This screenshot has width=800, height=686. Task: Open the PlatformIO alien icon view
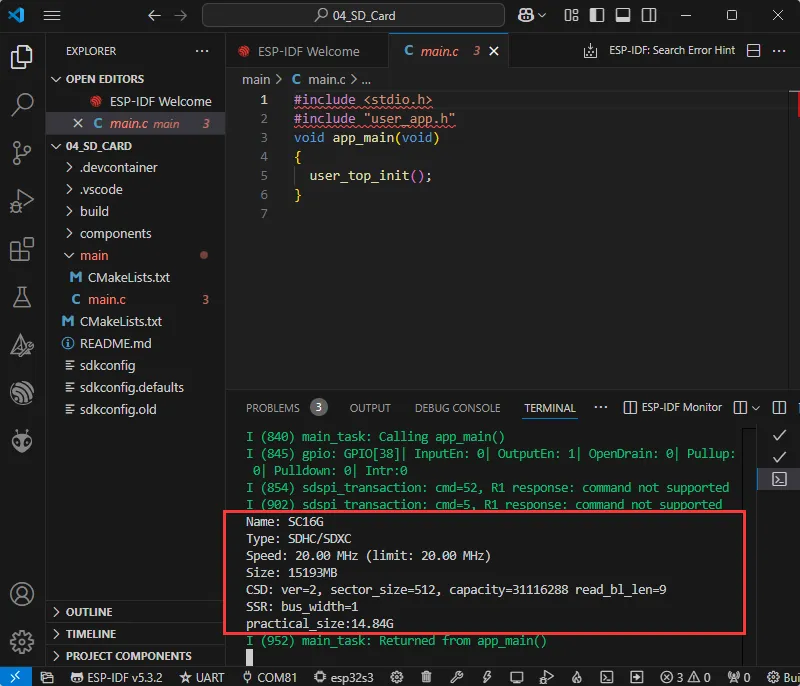(22, 441)
